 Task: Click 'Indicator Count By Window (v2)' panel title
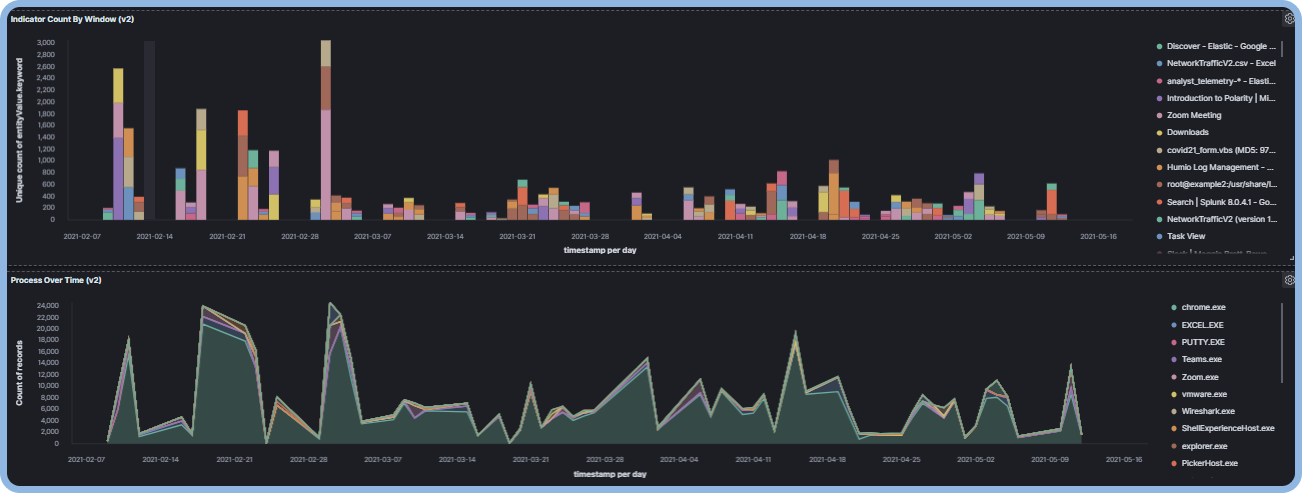tap(73, 19)
